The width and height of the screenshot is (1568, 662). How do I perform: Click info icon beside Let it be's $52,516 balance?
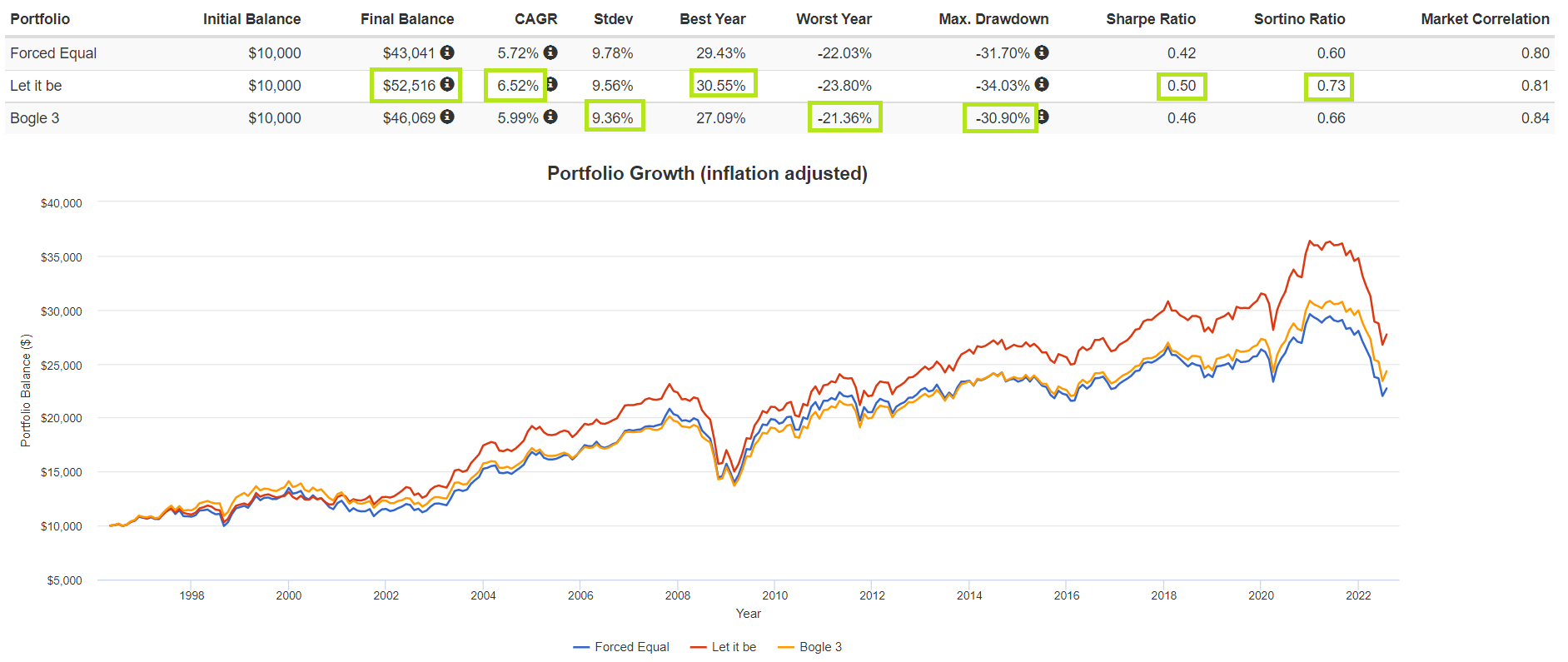pyautogui.click(x=447, y=84)
